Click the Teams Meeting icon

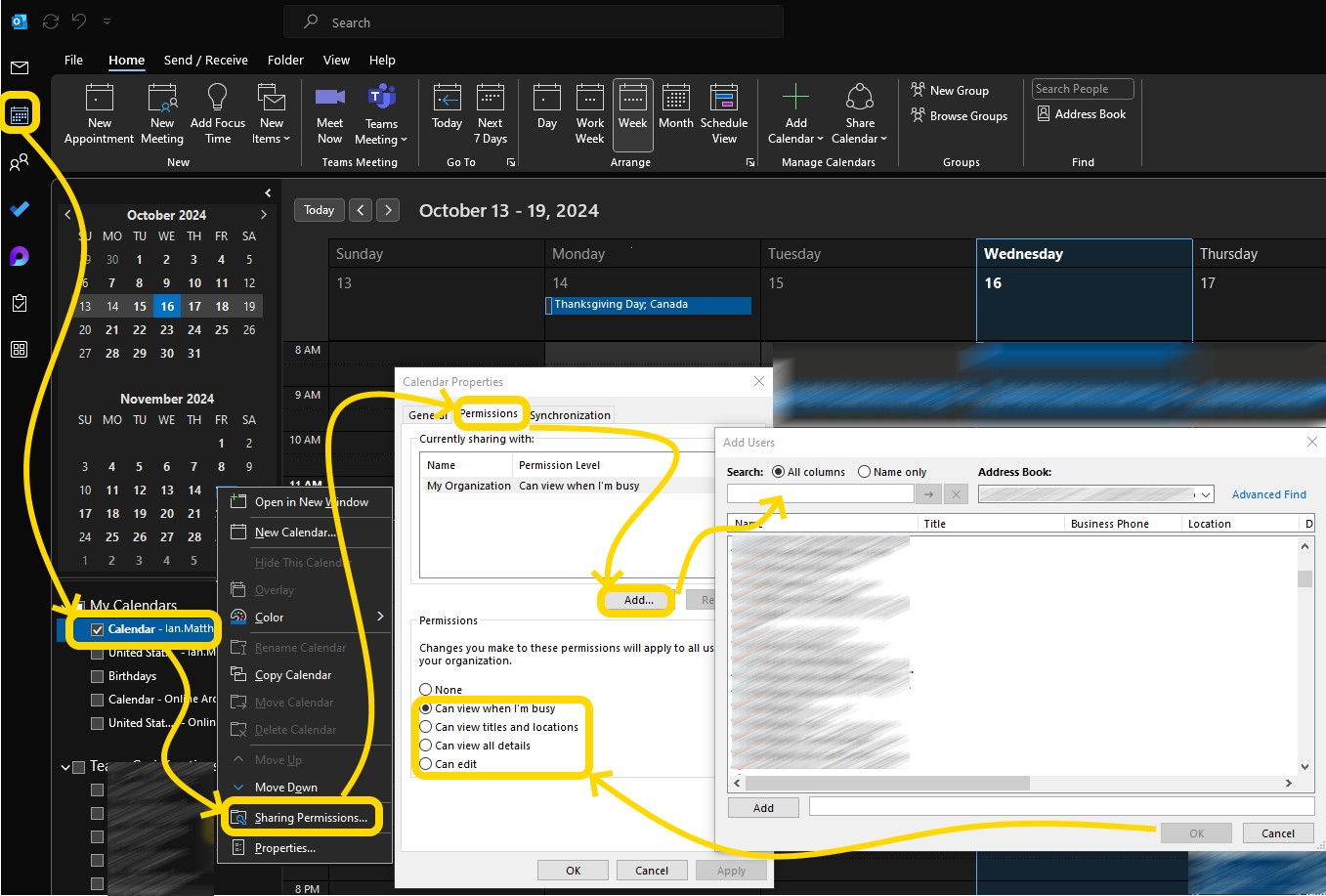click(381, 98)
